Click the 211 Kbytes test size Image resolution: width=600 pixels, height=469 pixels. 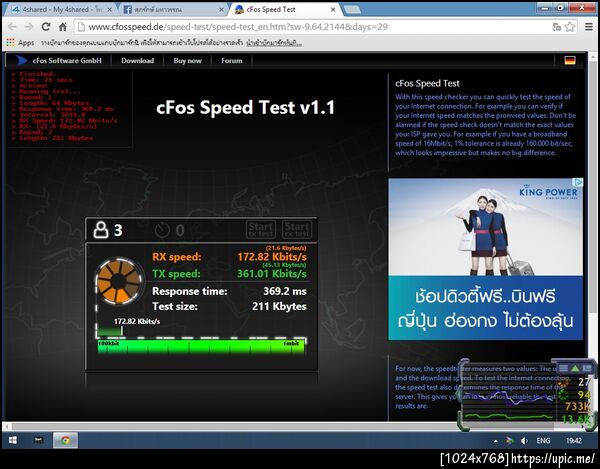[x=279, y=306]
